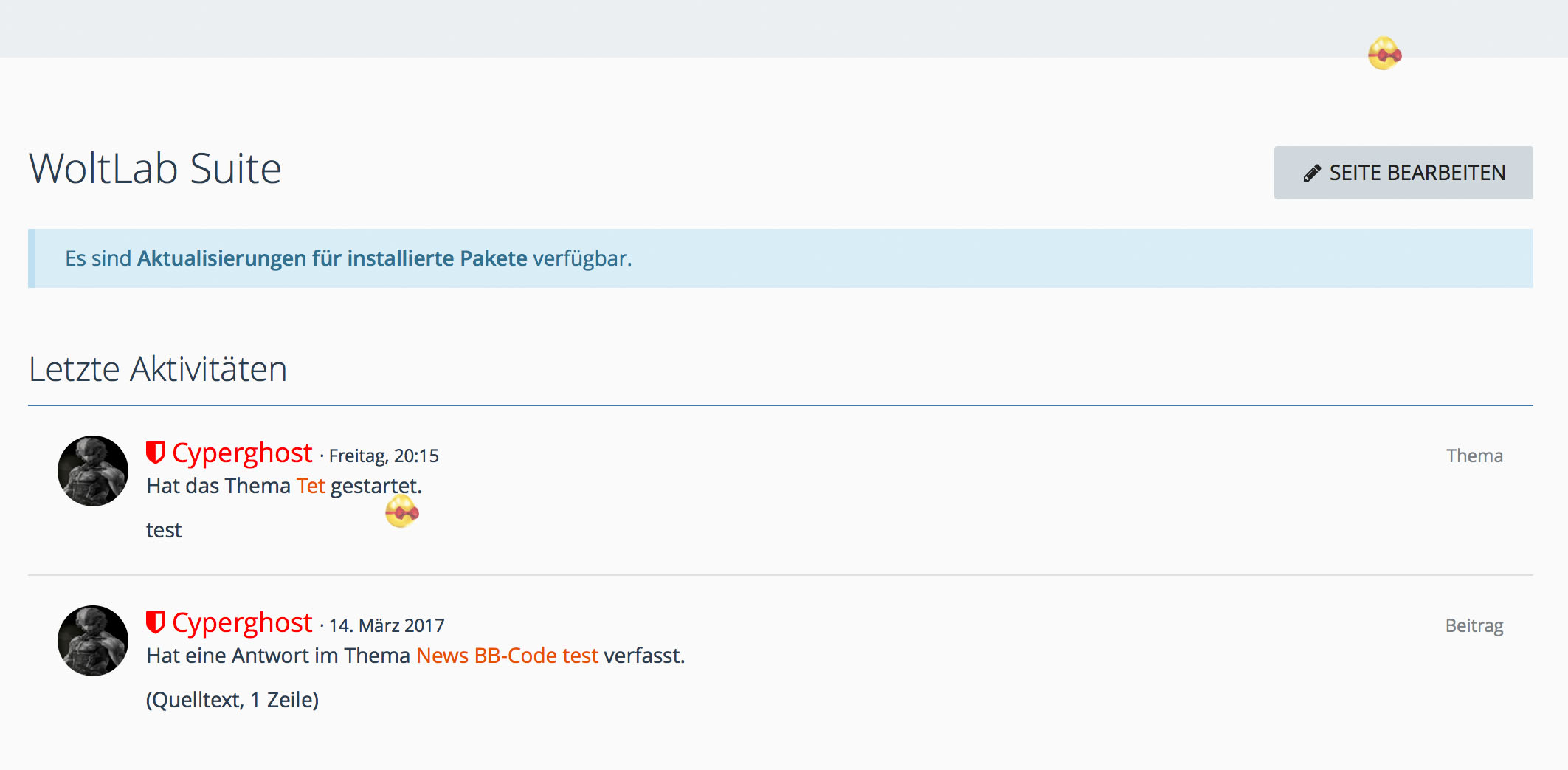Click the Cyperghost username in the 14. März entry
Image resolution: width=1568 pixels, height=770 pixels.
pyautogui.click(x=242, y=623)
